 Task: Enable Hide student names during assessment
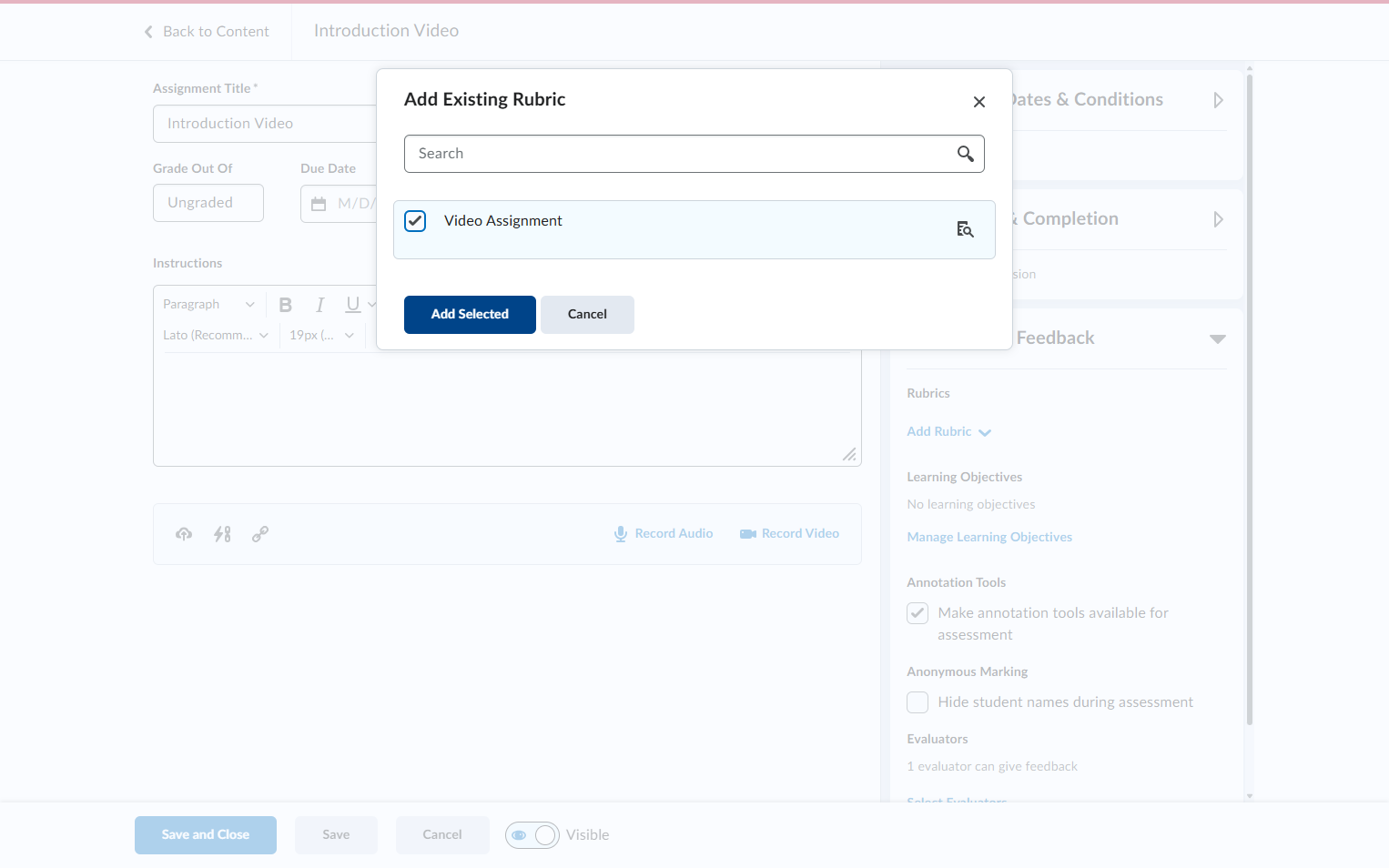click(x=918, y=702)
